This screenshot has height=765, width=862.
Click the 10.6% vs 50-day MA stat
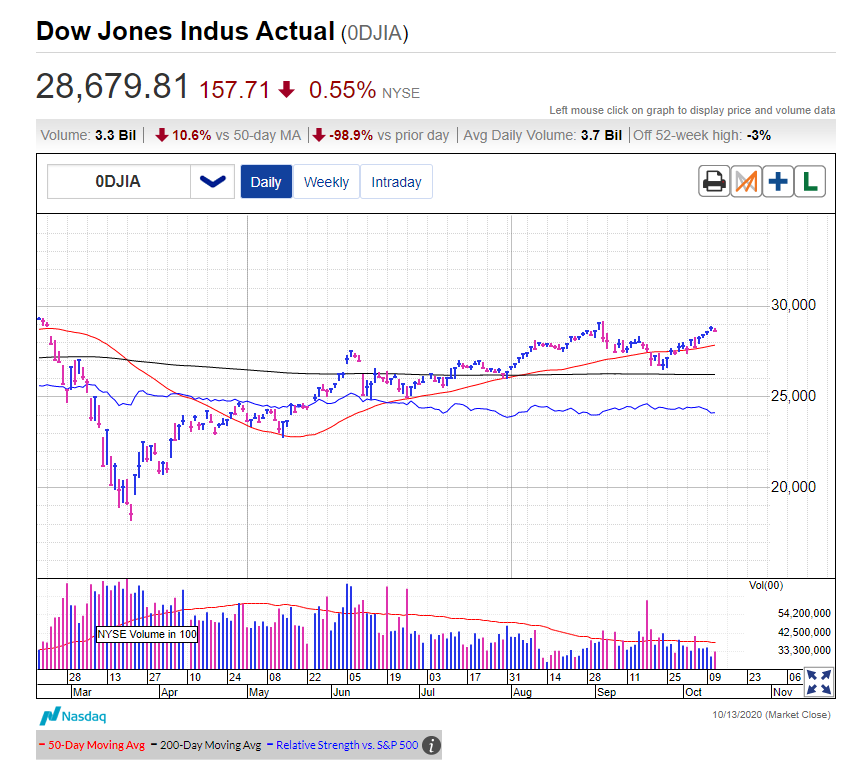pos(228,135)
